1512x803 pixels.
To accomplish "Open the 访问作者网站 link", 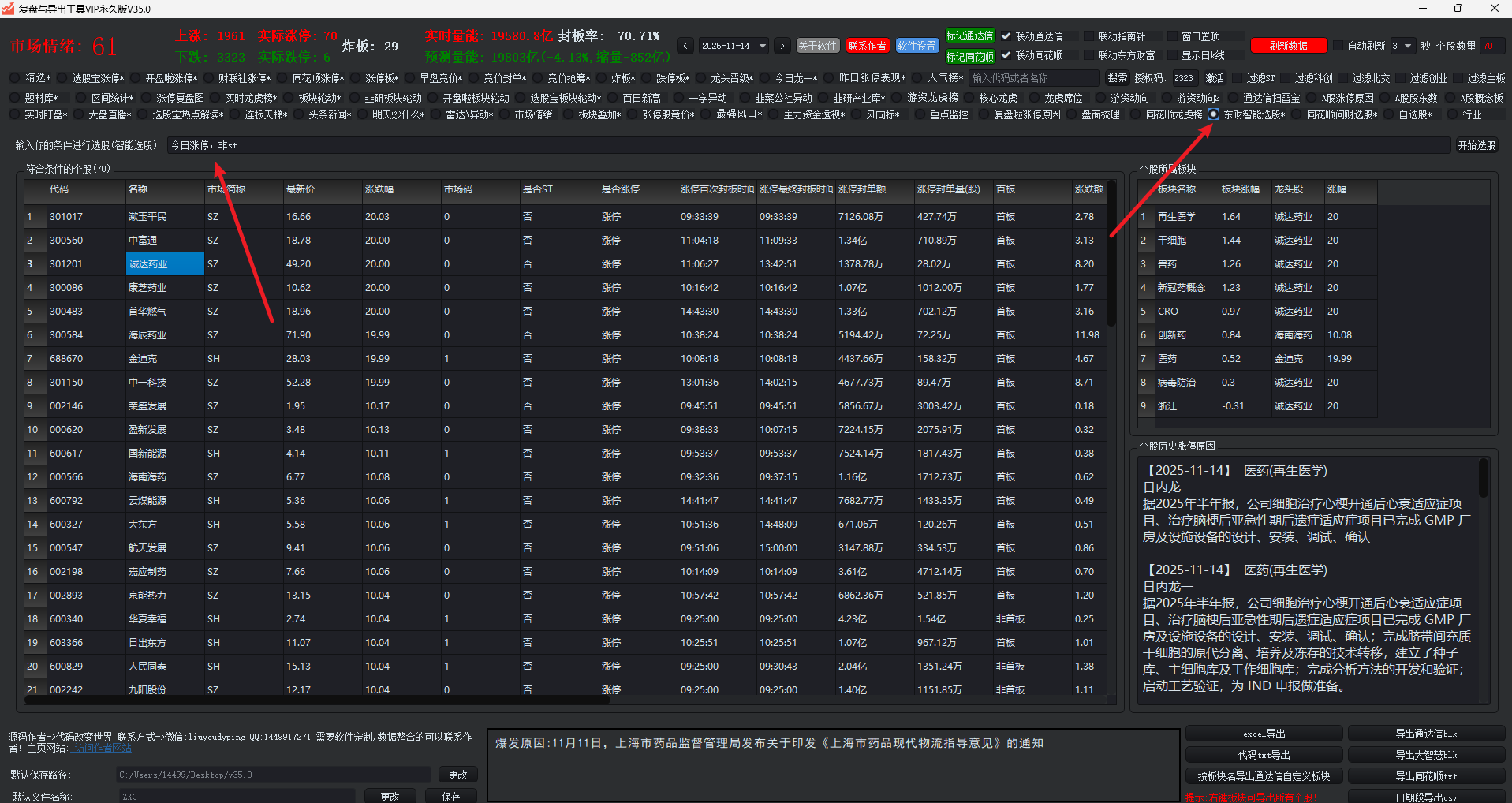I will [103, 748].
